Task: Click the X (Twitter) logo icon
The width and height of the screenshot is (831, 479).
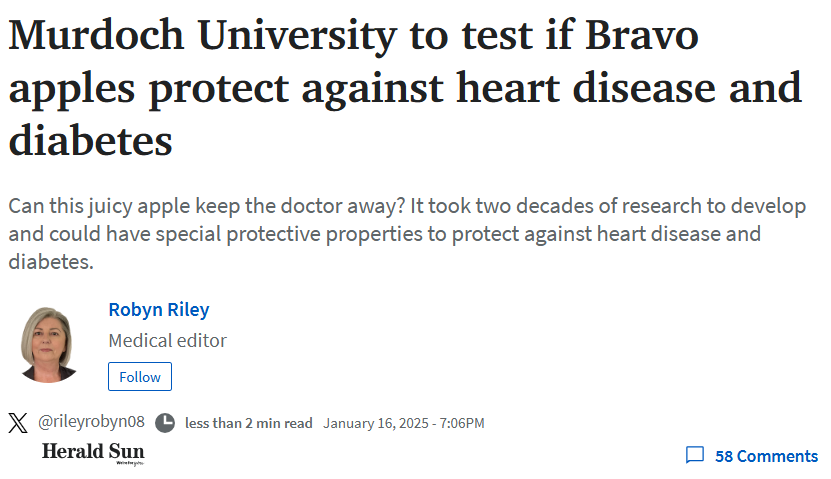Action: [x=18, y=423]
